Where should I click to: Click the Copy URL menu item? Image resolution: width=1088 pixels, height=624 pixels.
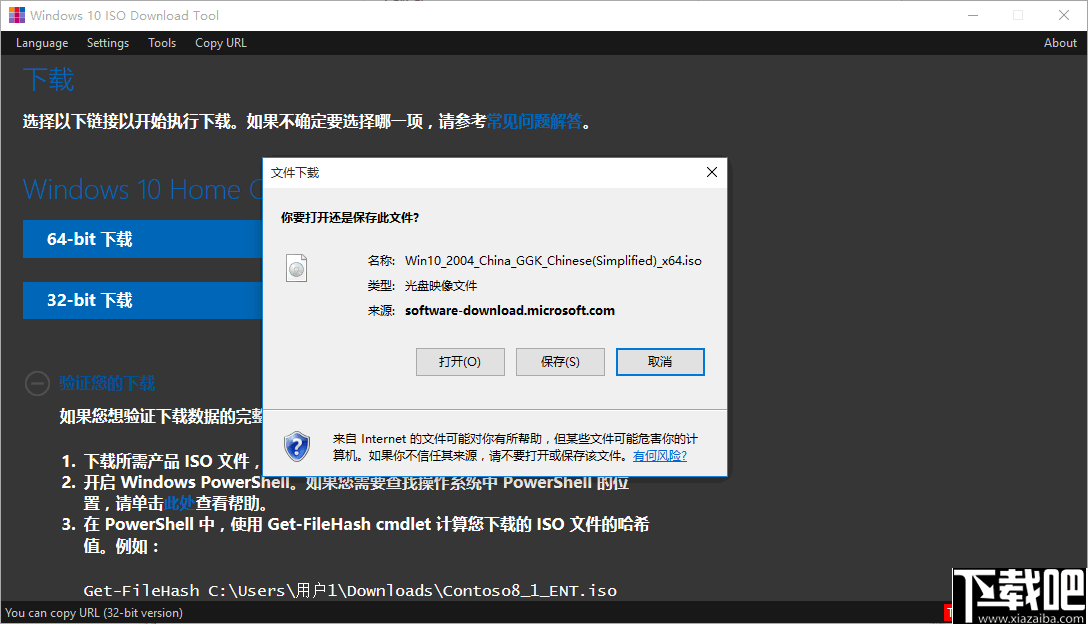pyautogui.click(x=221, y=43)
